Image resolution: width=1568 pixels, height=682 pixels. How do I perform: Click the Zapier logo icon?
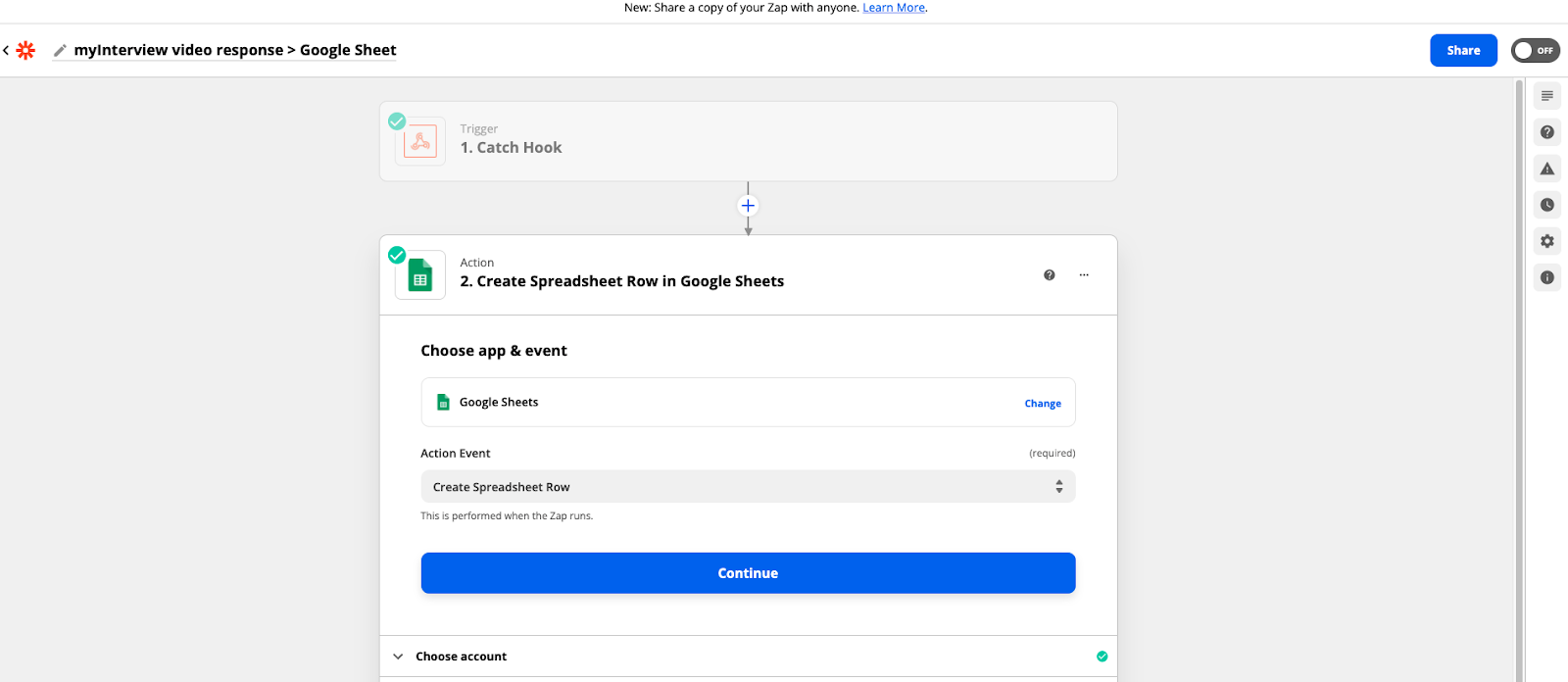[x=25, y=51]
